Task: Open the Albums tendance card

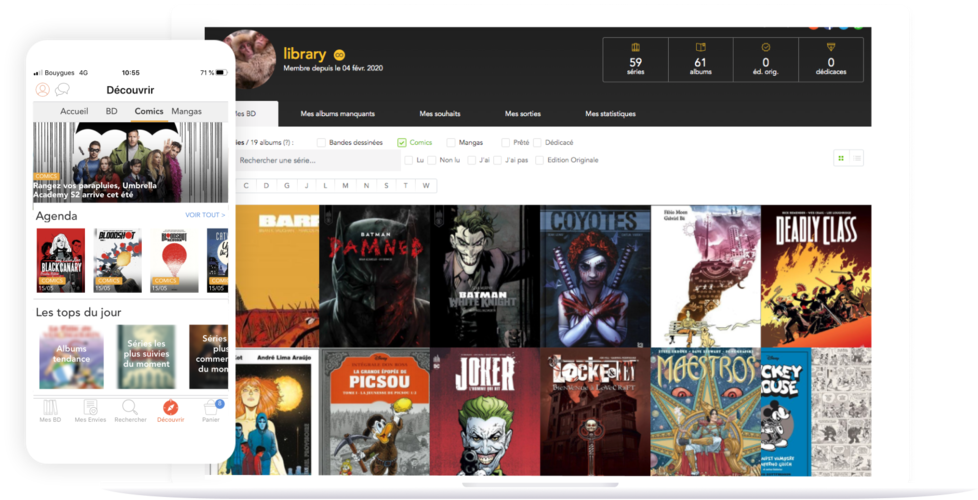Action: tap(71, 356)
